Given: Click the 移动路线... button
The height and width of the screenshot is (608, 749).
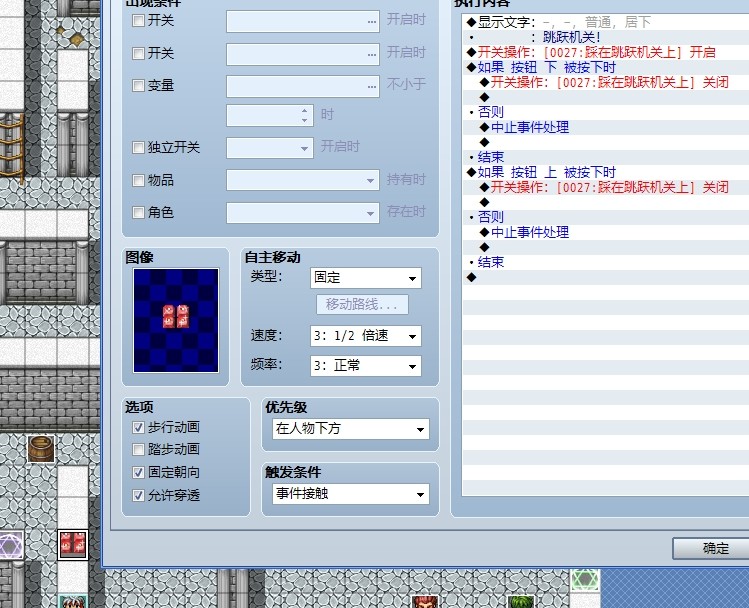Looking at the screenshot, I should (x=362, y=304).
